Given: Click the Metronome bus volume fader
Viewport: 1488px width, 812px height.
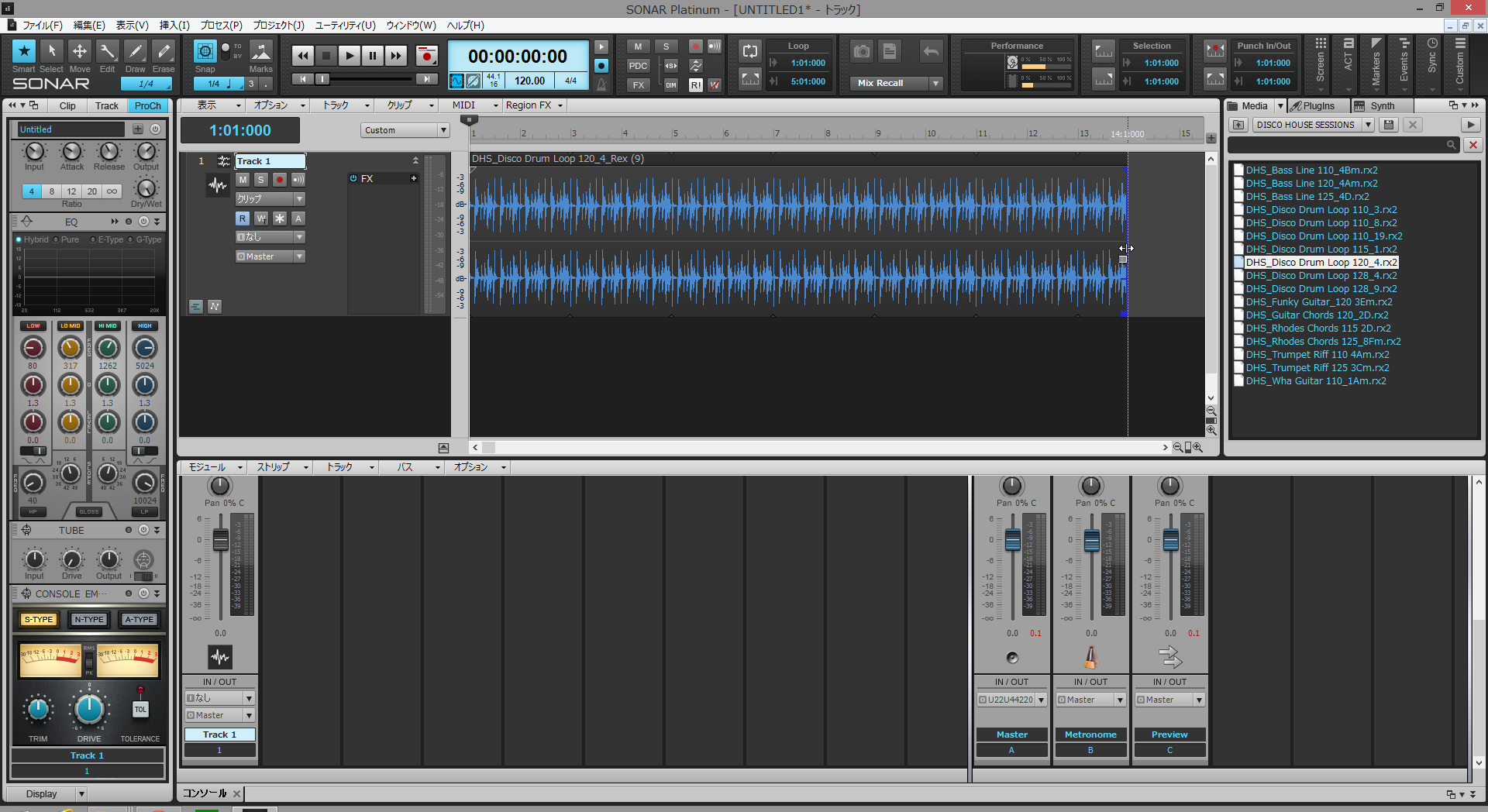Looking at the screenshot, I should tap(1092, 540).
